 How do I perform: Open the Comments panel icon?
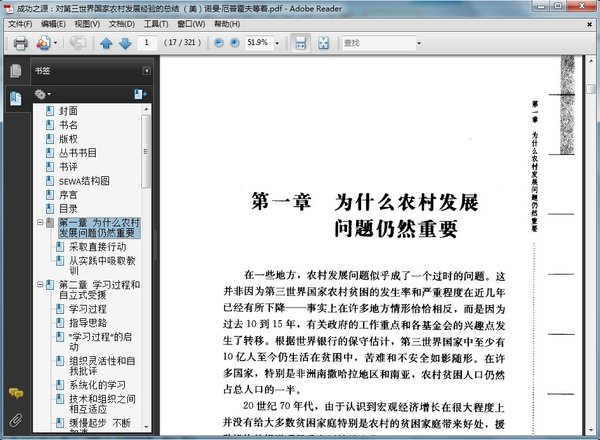pyautogui.click(x=16, y=393)
